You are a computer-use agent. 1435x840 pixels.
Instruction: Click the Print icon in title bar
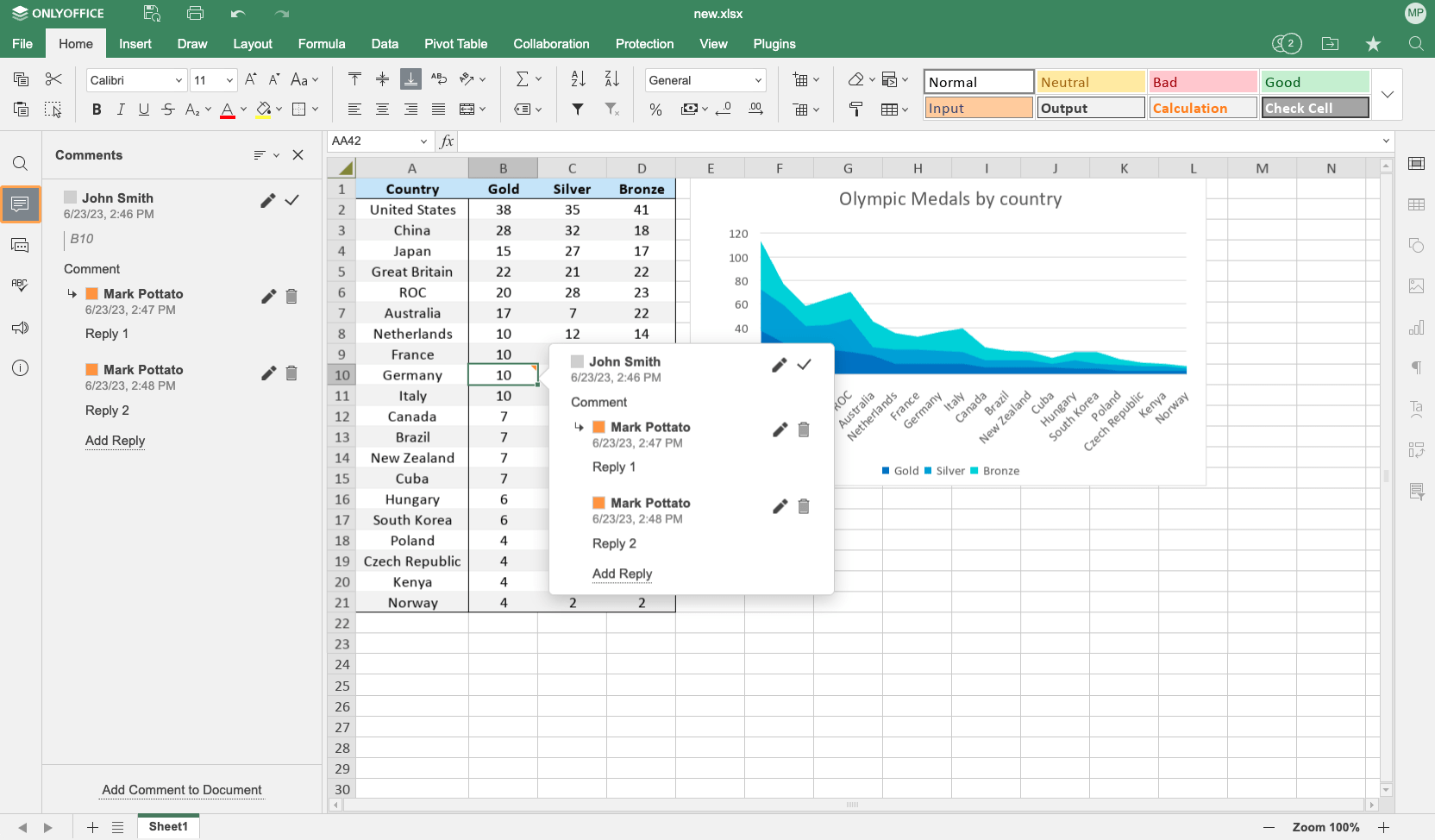pos(195,14)
